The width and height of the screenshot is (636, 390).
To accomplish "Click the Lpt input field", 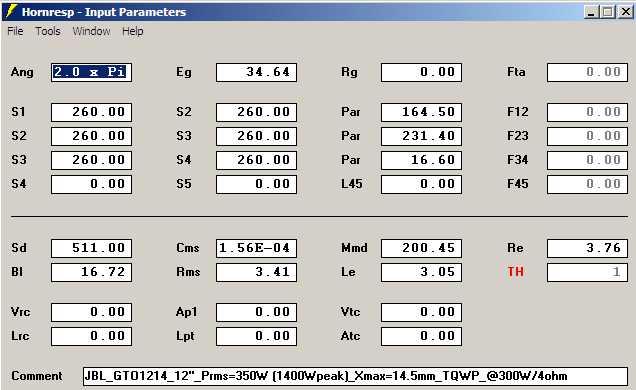I will click(x=256, y=336).
